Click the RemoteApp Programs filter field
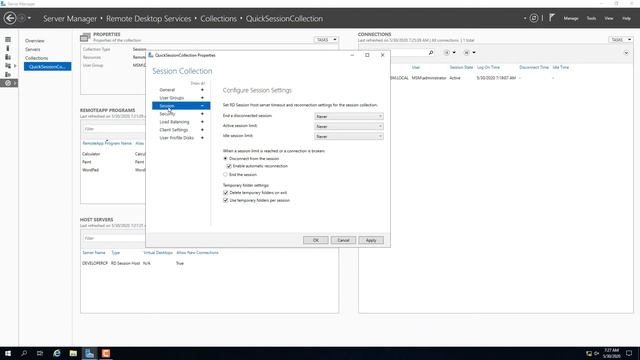Viewport: 640px width, 360px height. click(x=113, y=129)
